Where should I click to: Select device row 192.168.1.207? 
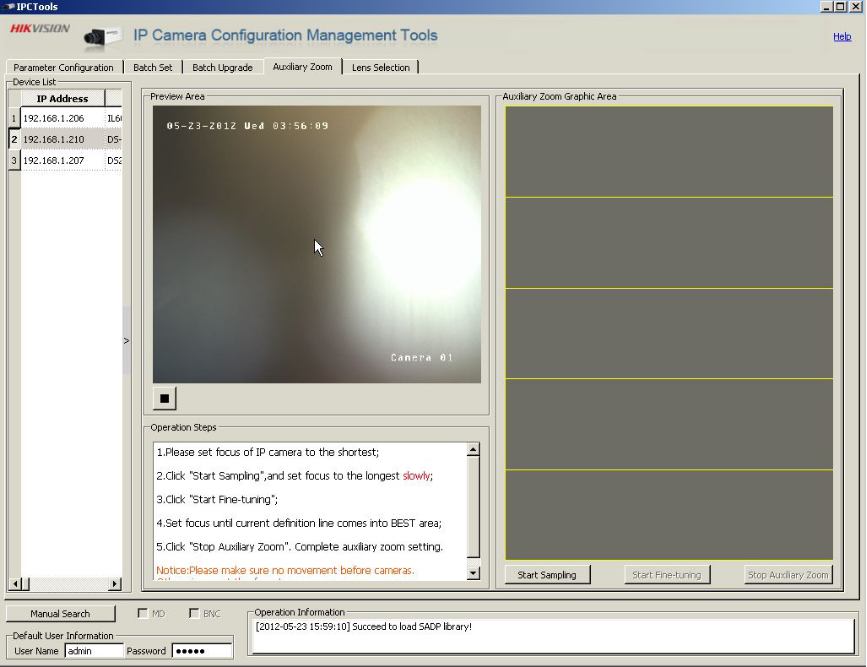tap(54, 160)
